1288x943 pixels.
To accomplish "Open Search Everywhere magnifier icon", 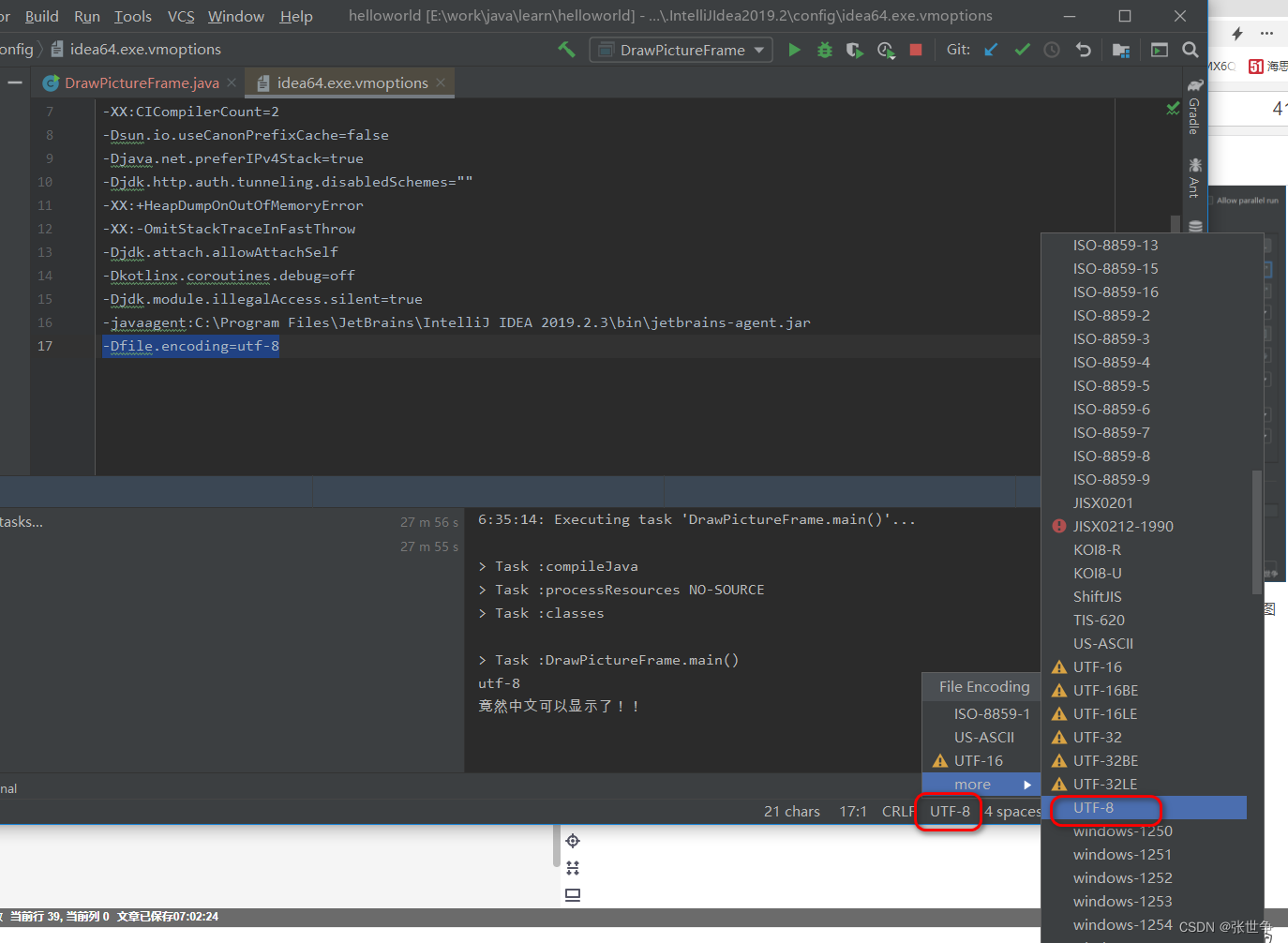I will pyautogui.click(x=1191, y=50).
